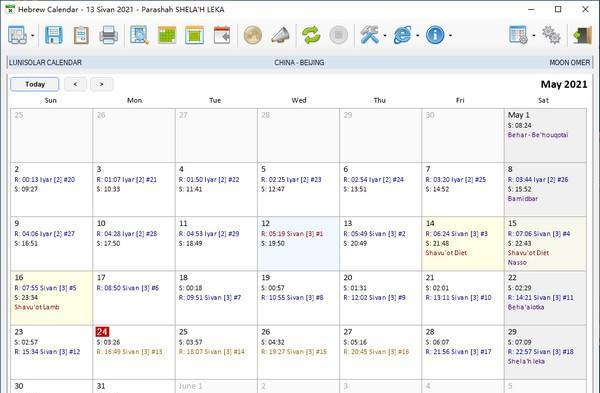Open the search calendar icon

pyautogui.click(x=139, y=35)
